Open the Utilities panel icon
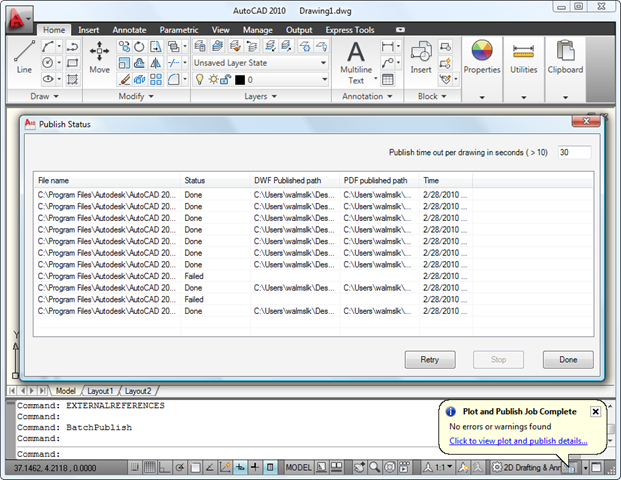The height and width of the screenshot is (480, 621). 524,58
